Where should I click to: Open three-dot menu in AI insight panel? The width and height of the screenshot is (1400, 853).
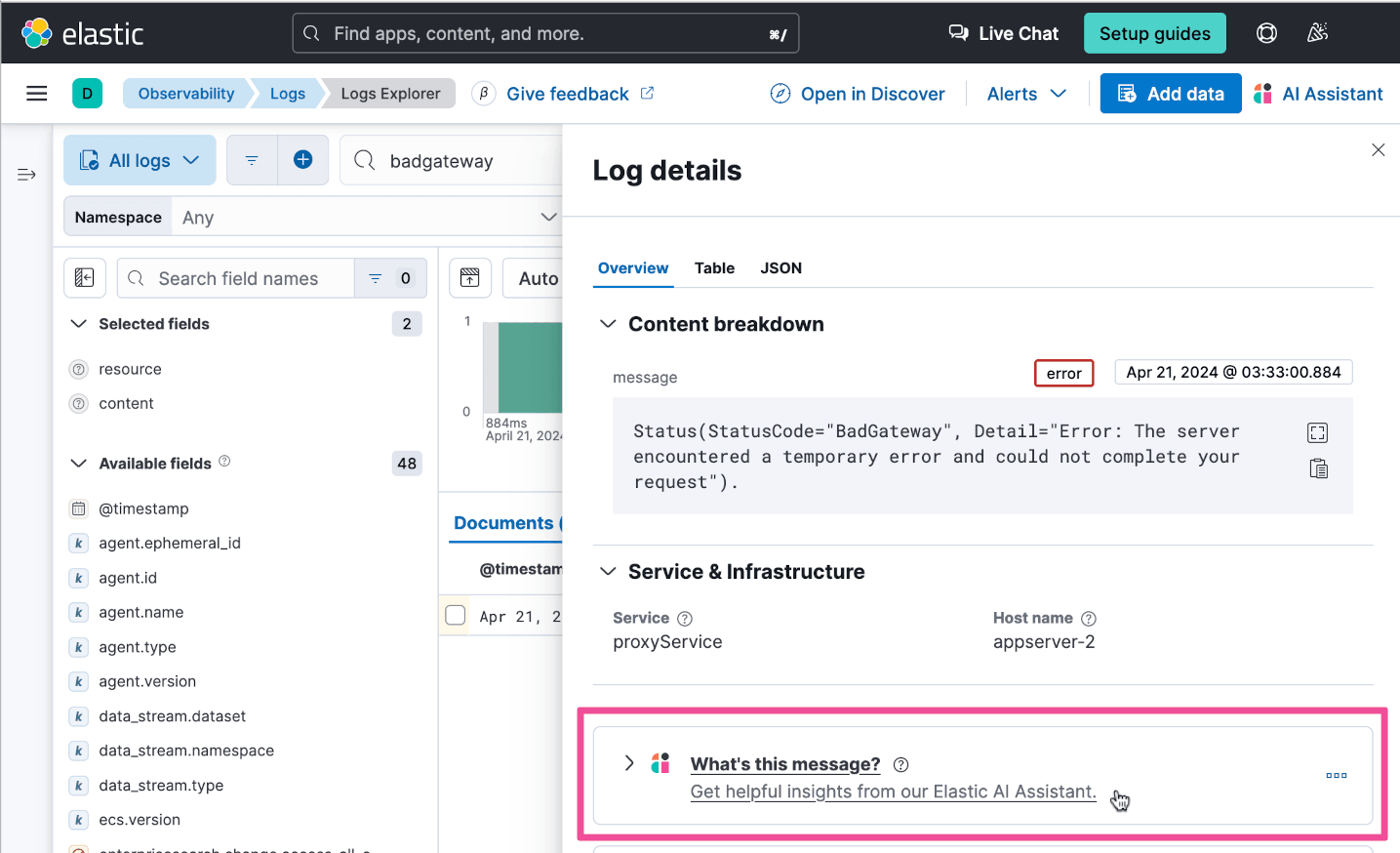(1336, 776)
